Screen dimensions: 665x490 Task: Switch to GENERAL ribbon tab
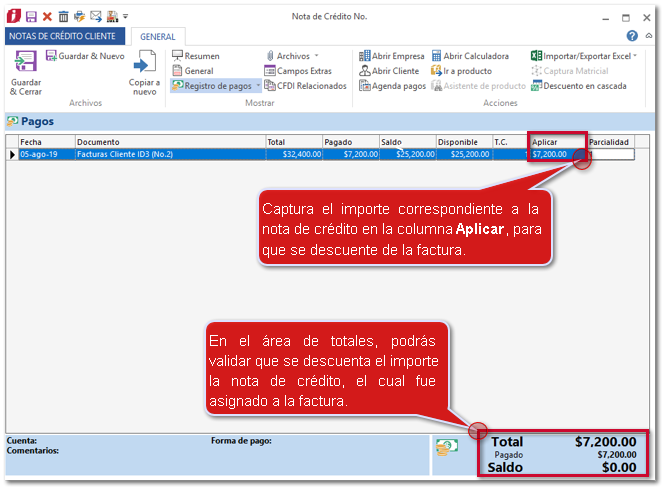point(157,37)
